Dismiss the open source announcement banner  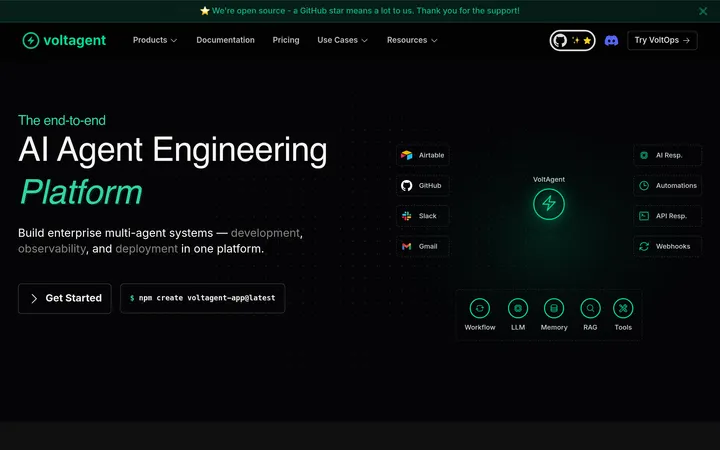[x=703, y=11]
